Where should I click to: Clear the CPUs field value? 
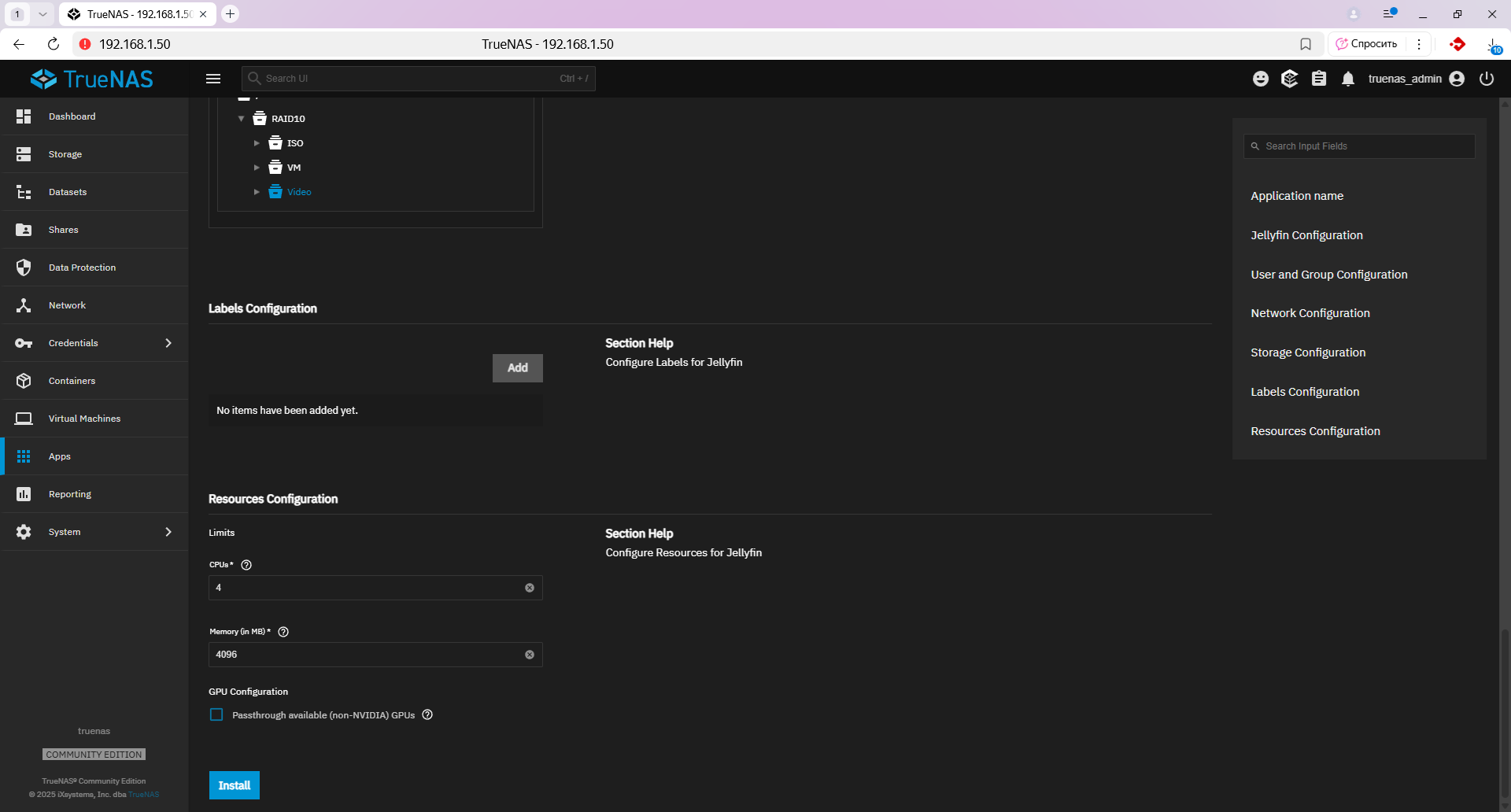530,588
